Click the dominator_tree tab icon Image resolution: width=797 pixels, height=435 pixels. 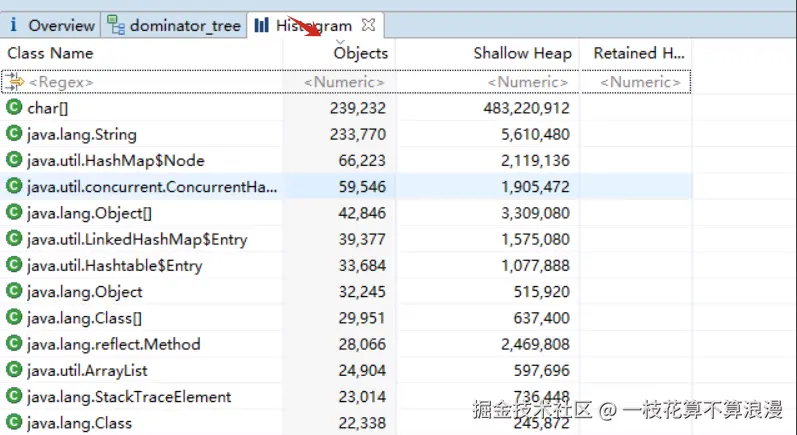(116, 25)
